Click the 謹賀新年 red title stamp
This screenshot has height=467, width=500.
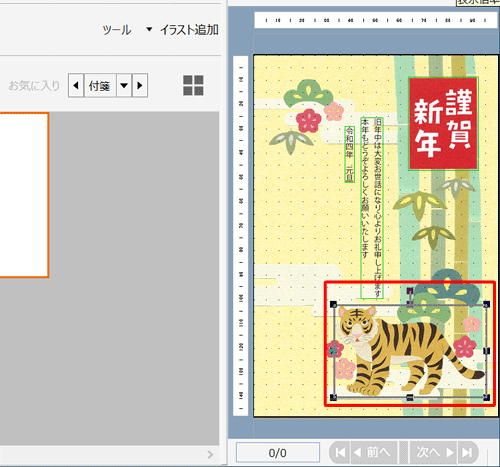coord(443,124)
